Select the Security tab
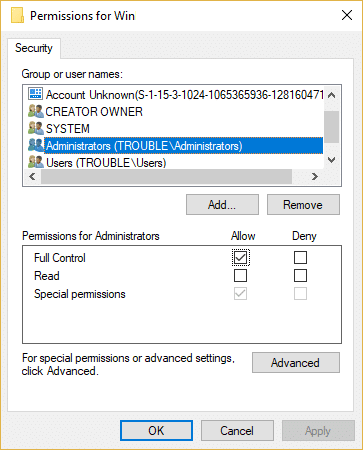The width and height of the screenshot is (363, 450). (x=34, y=48)
